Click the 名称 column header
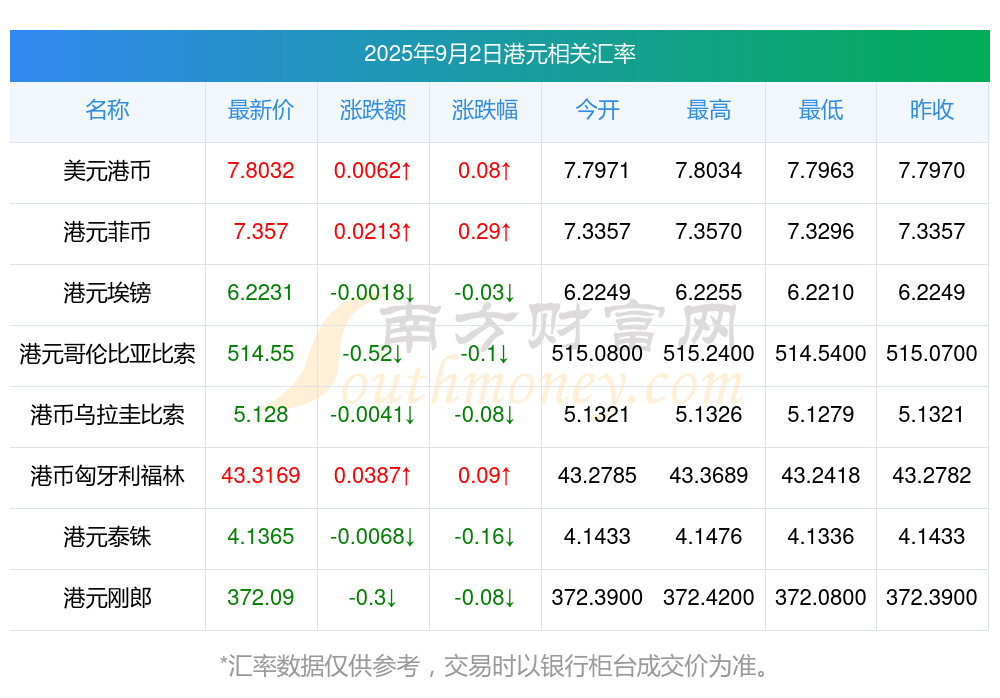 [107, 110]
